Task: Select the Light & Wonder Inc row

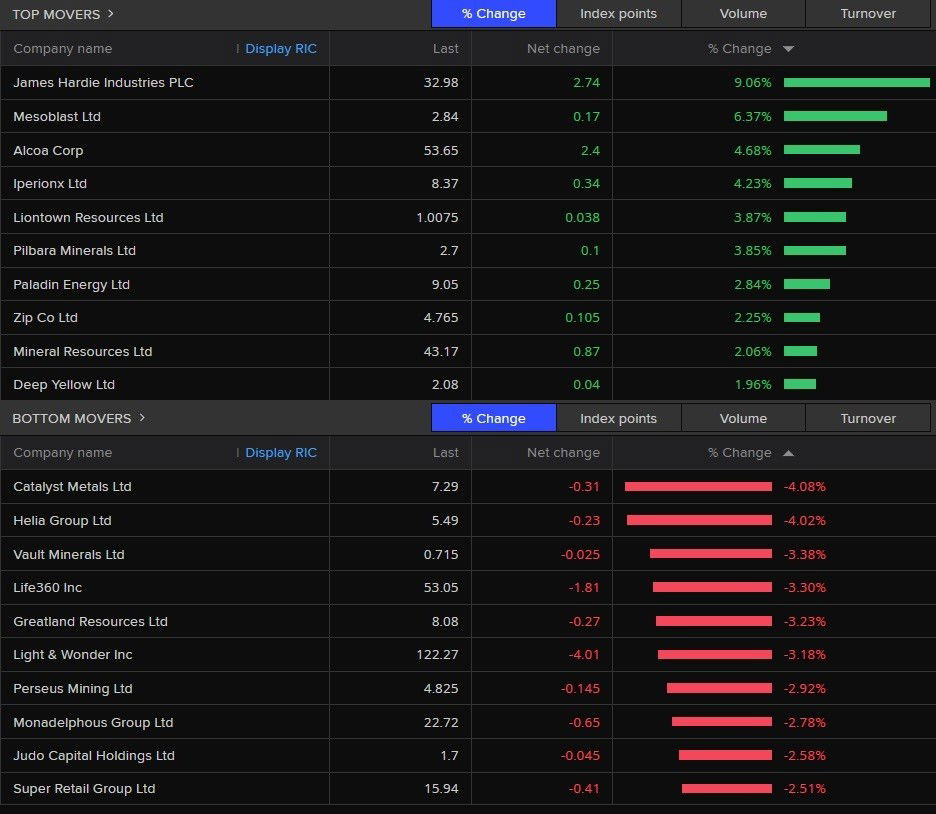Action: tap(73, 655)
